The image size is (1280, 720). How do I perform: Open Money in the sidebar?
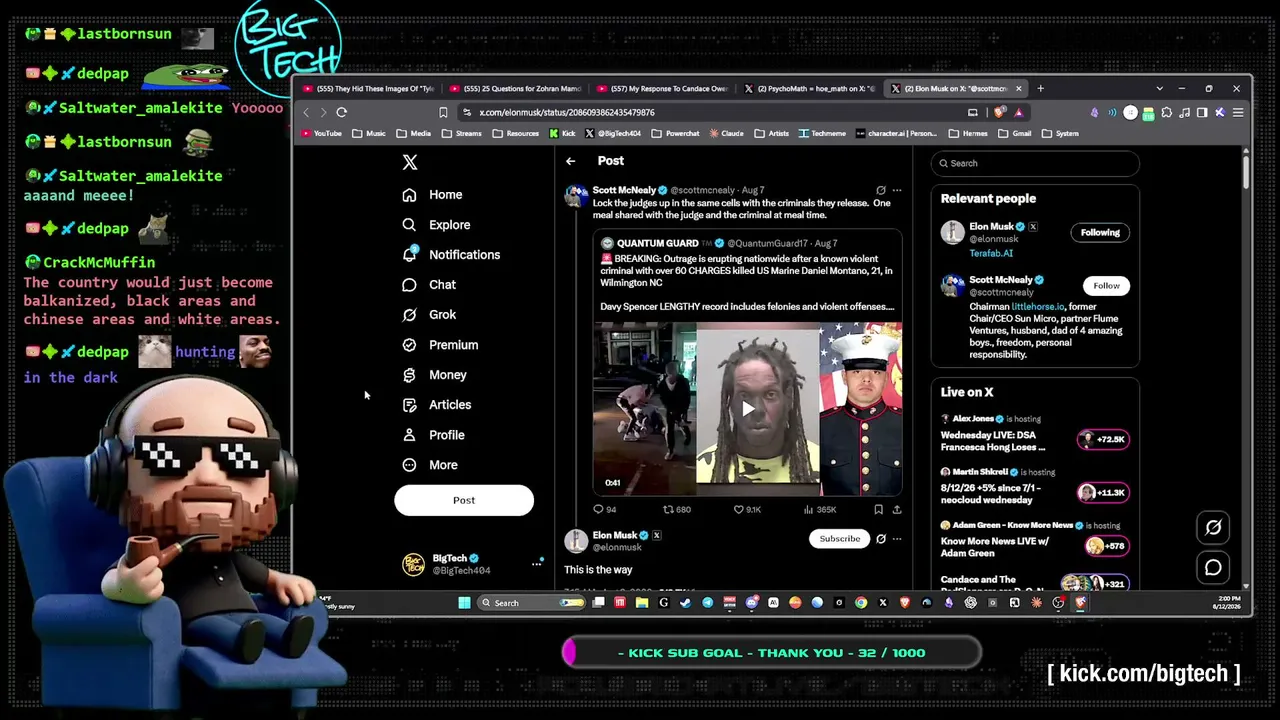pos(434,375)
